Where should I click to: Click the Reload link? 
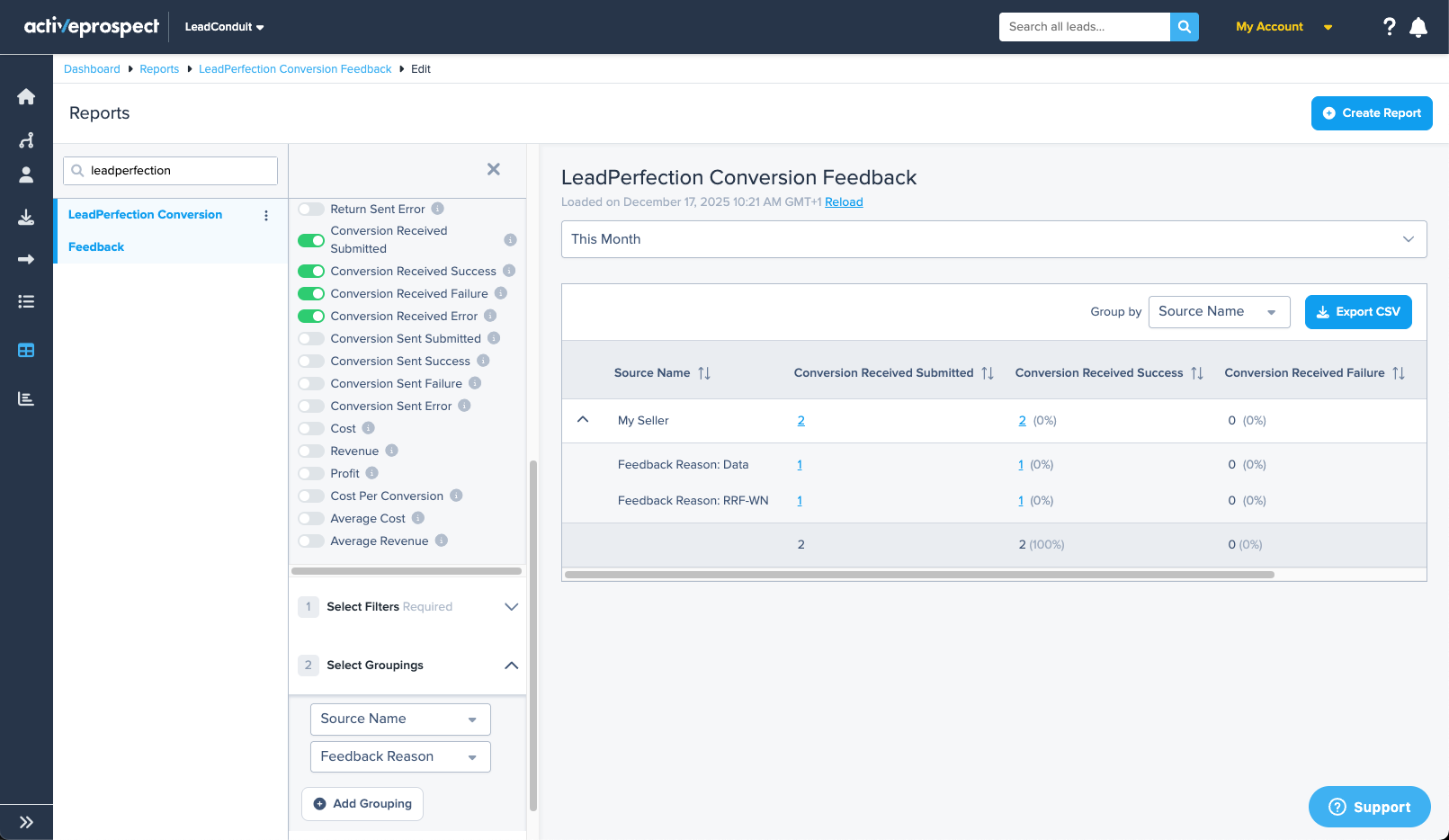(844, 202)
